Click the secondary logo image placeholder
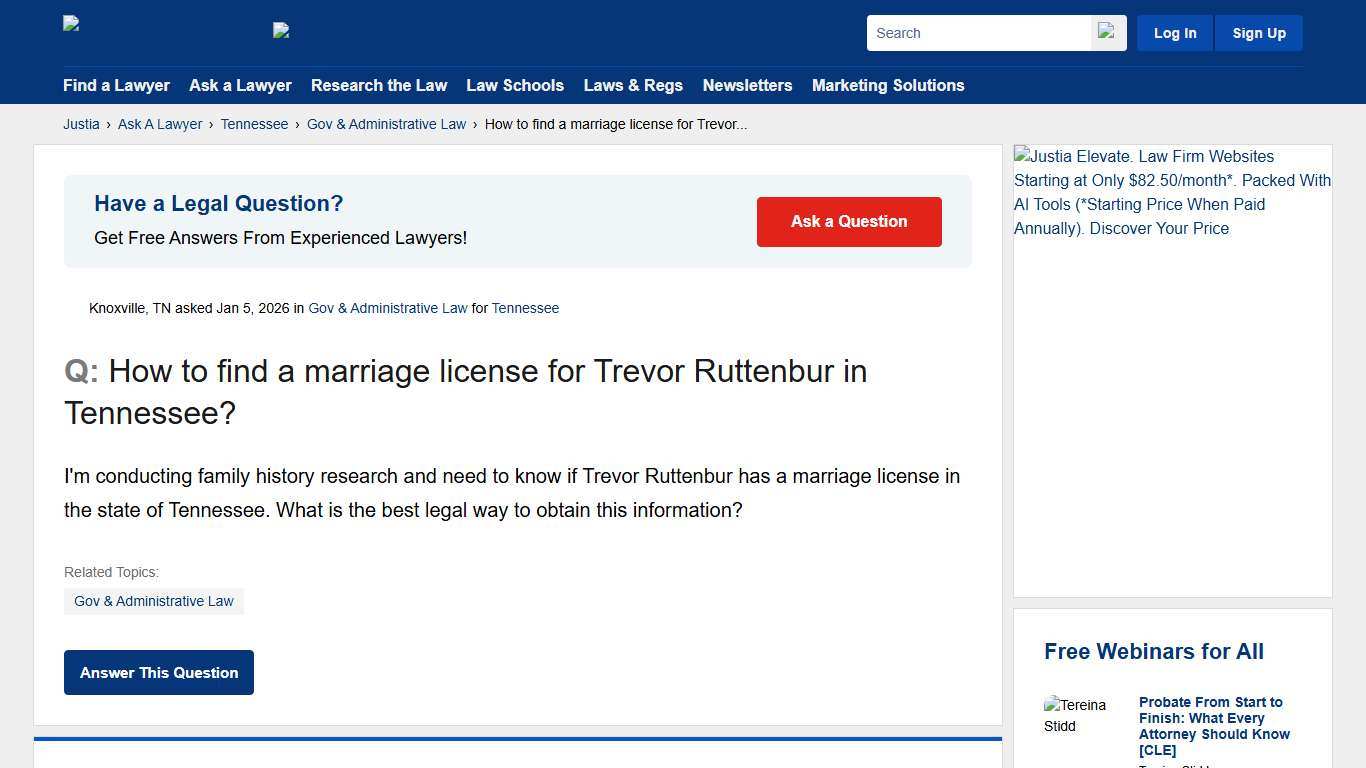 point(281,30)
